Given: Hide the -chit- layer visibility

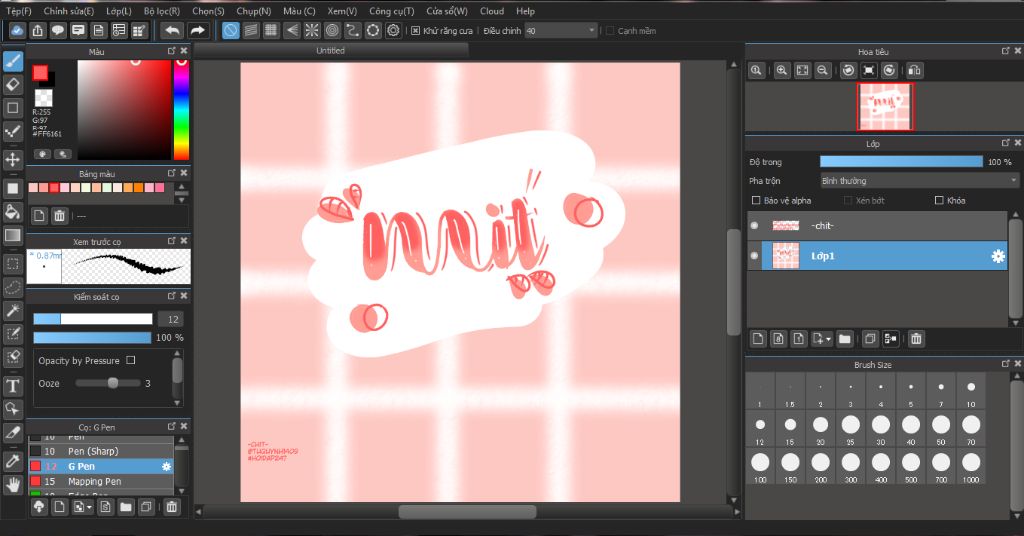Looking at the screenshot, I should (x=755, y=226).
